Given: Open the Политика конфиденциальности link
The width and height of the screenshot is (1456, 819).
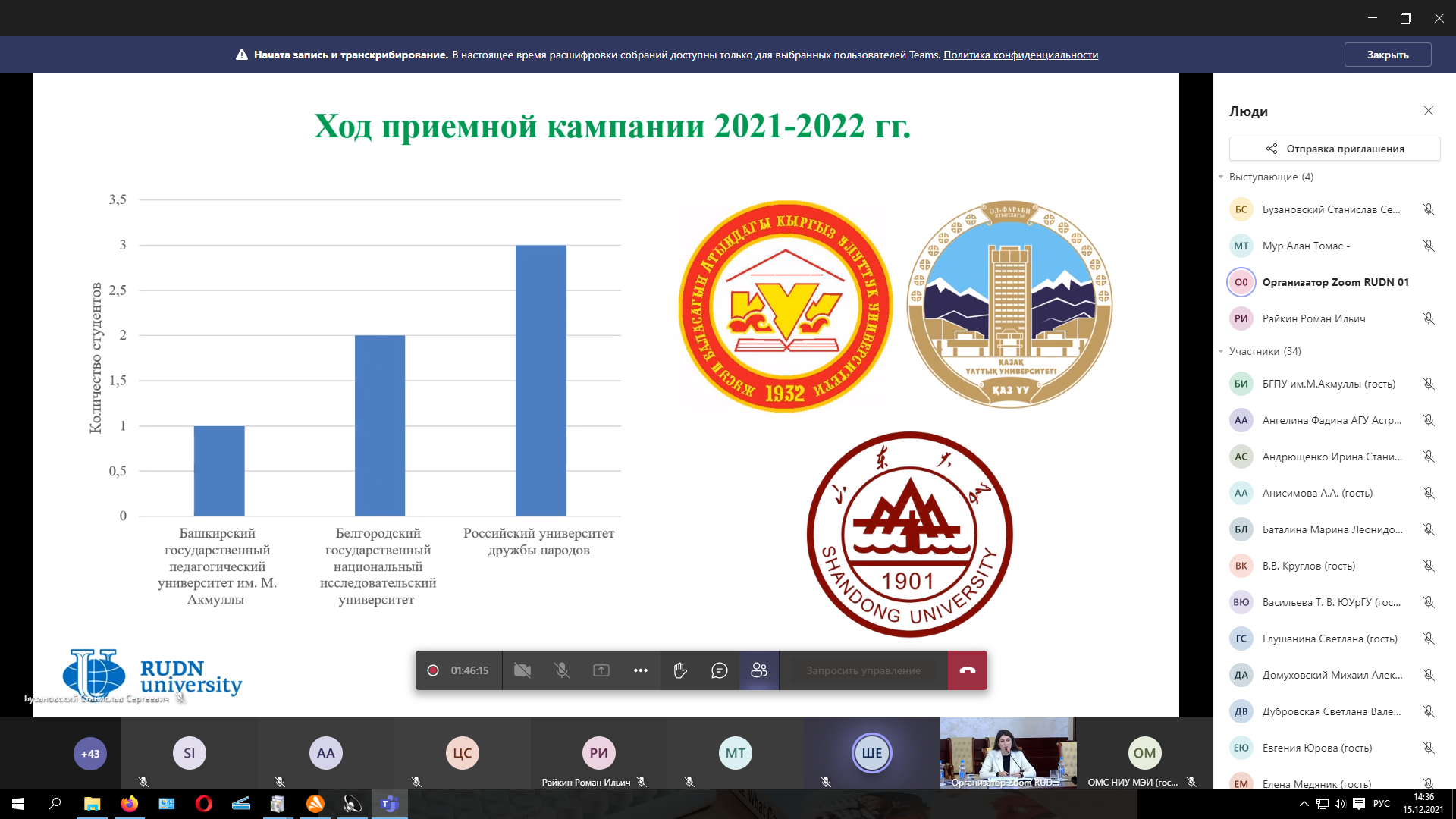Looking at the screenshot, I should (1021, 55).
